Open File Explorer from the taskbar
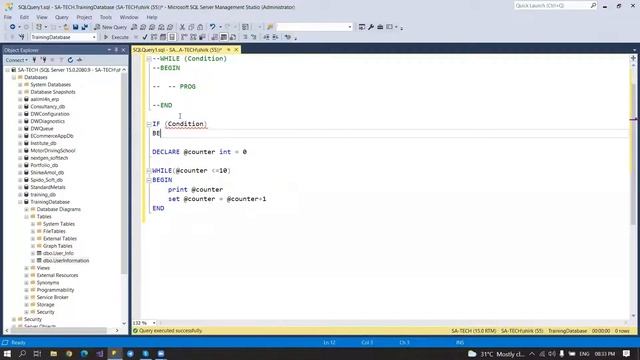The width and height of the screenshot is (640, 360). point(53,353)
